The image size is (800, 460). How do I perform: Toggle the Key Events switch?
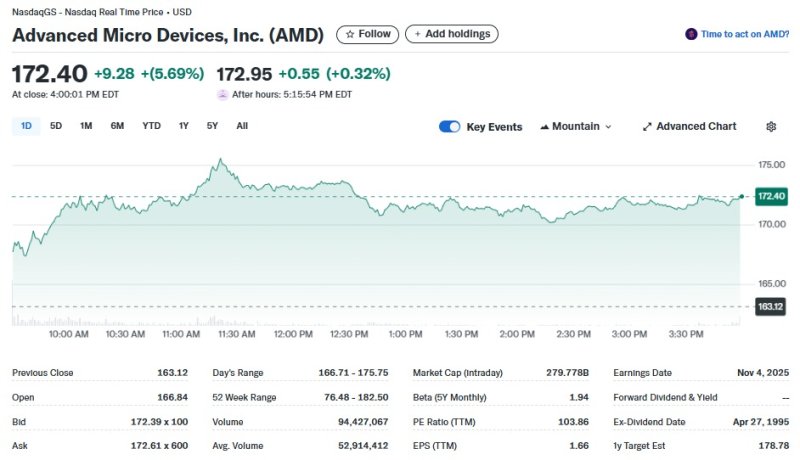(450, 127)
